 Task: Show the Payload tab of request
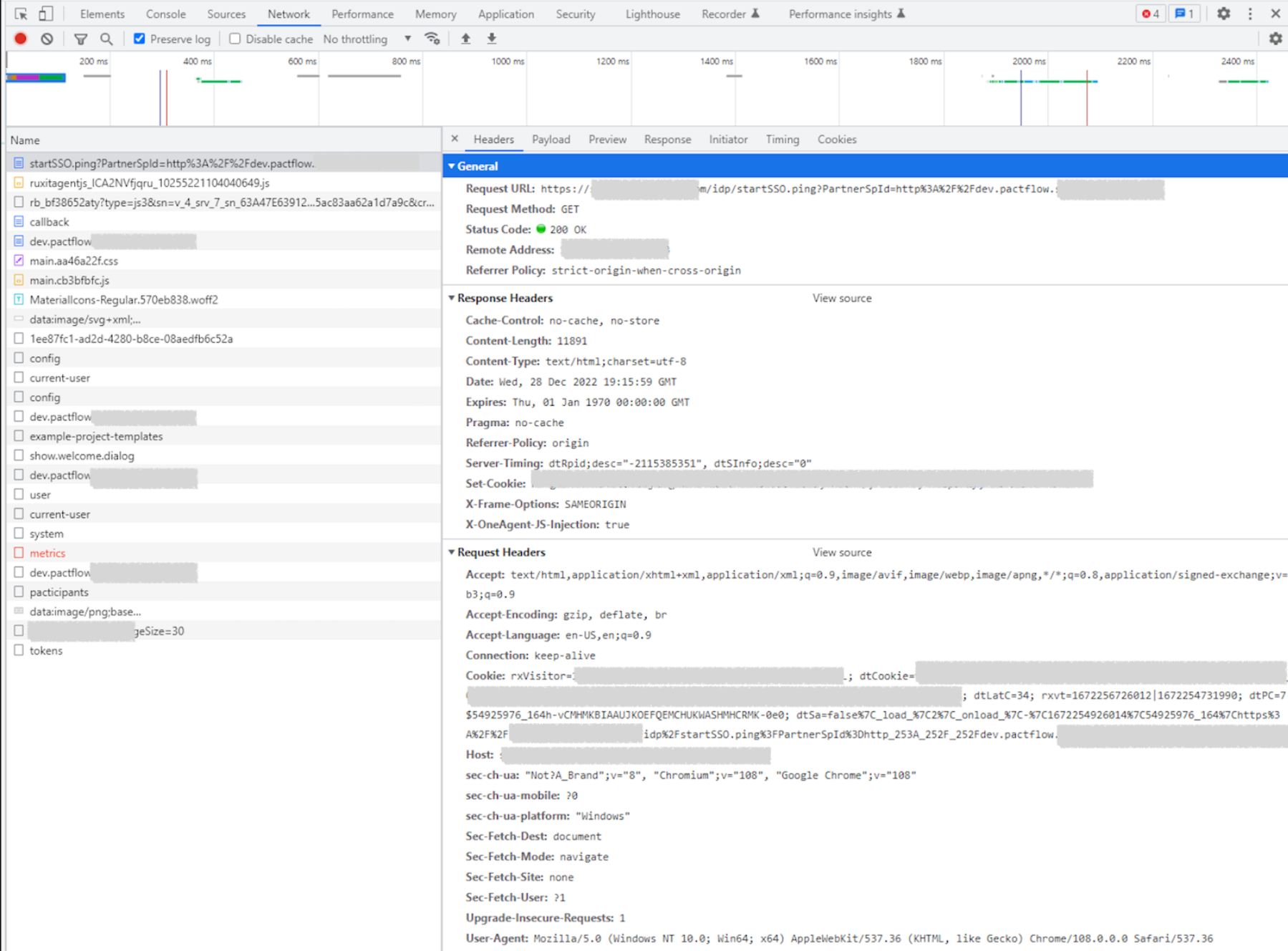click(551, 140)
